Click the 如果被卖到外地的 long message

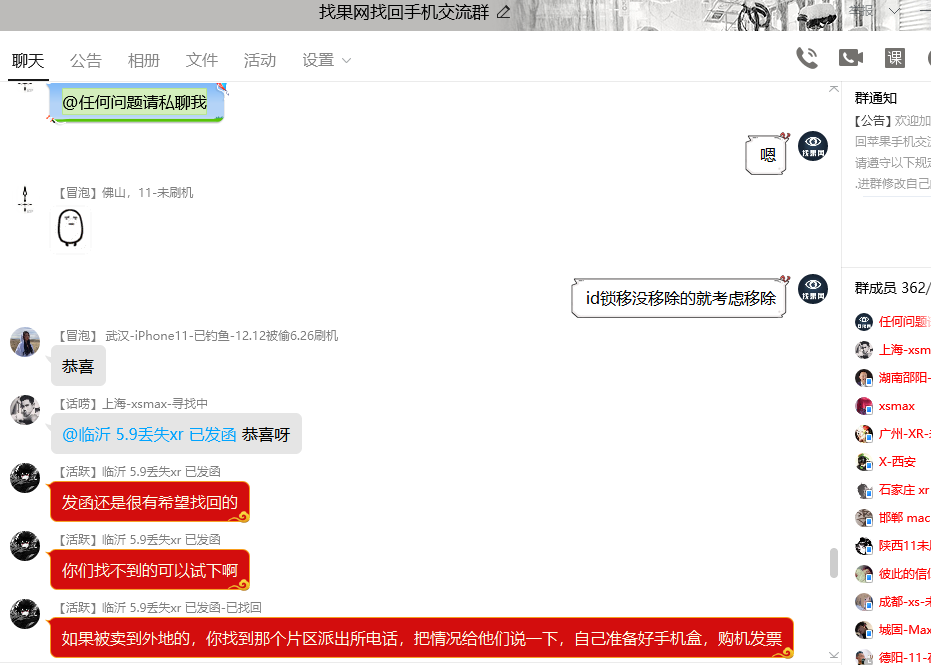coord(422,638)
